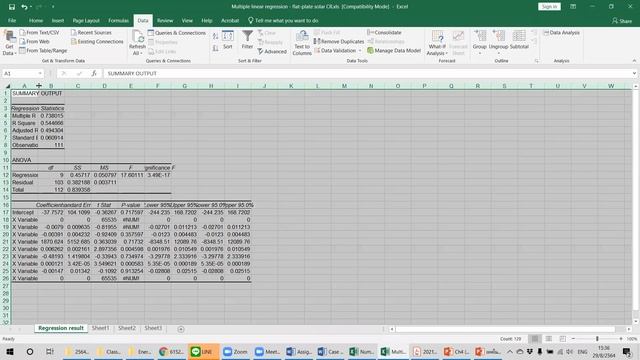The width and height of the screenshot is (640, 360).
Task: Click the Select All corner triangle
Action: (7, 86)
